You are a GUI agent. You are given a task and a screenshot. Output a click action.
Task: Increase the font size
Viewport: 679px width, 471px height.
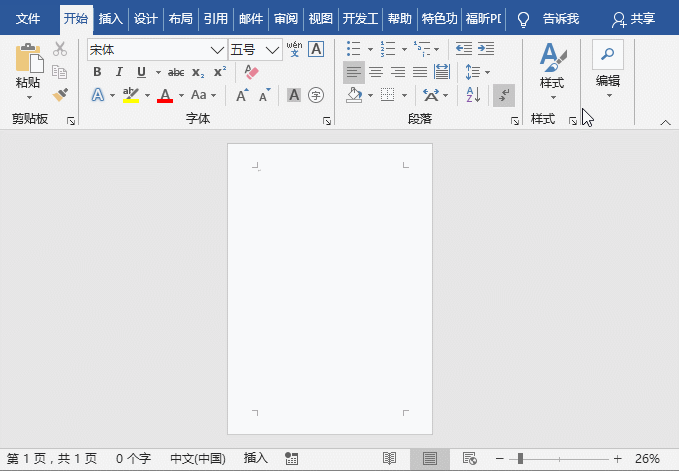click(242, 95)
